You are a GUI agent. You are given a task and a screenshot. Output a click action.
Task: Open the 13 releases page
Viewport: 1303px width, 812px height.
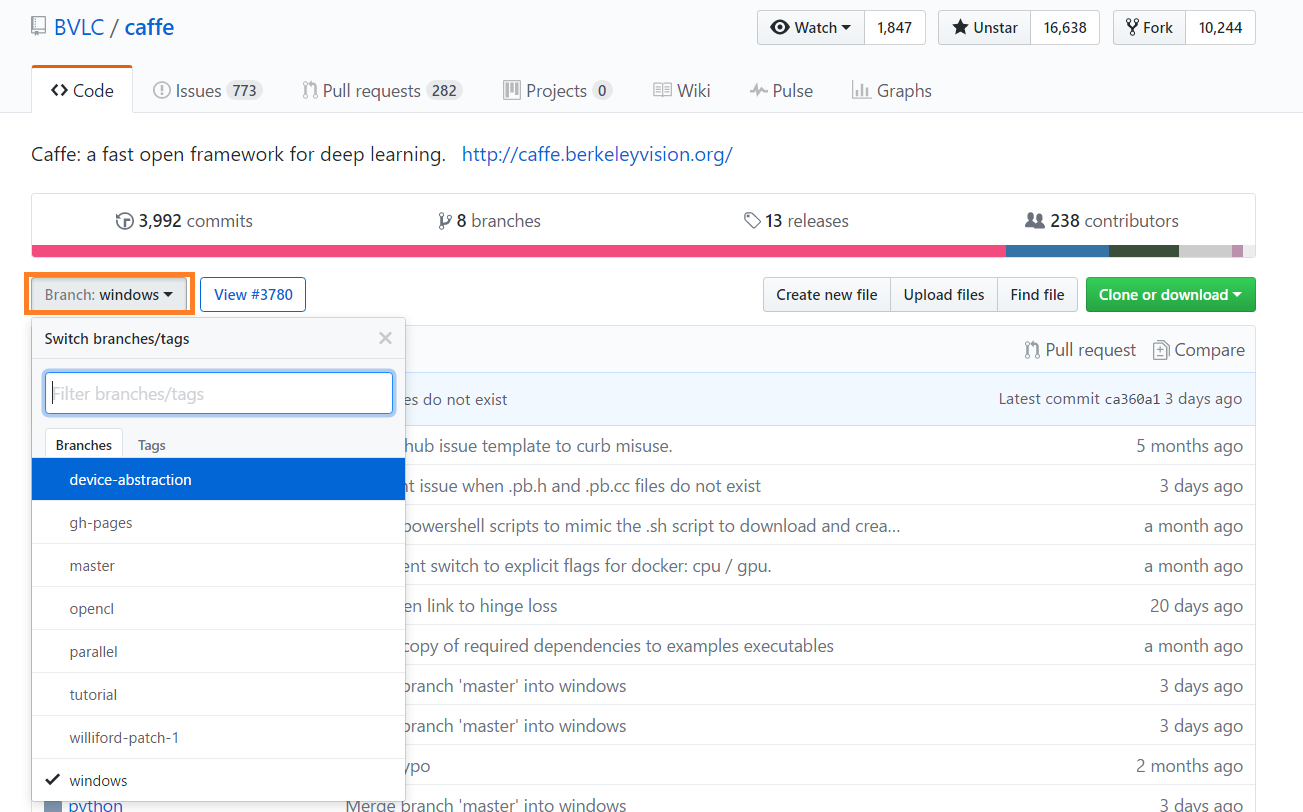796,221
